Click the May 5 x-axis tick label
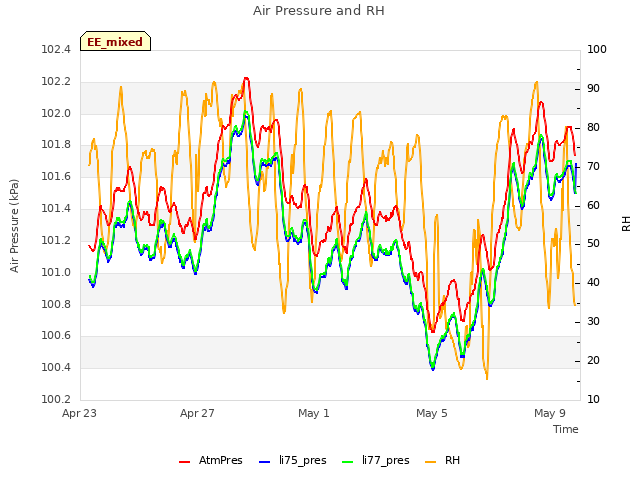The width and height of the screenshot is (640, 480). pyautogui.click(x=432, y=413)
